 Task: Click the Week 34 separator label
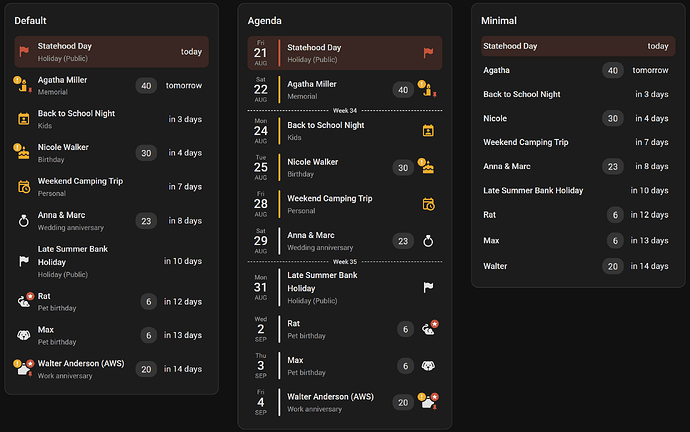pos(345,110)
